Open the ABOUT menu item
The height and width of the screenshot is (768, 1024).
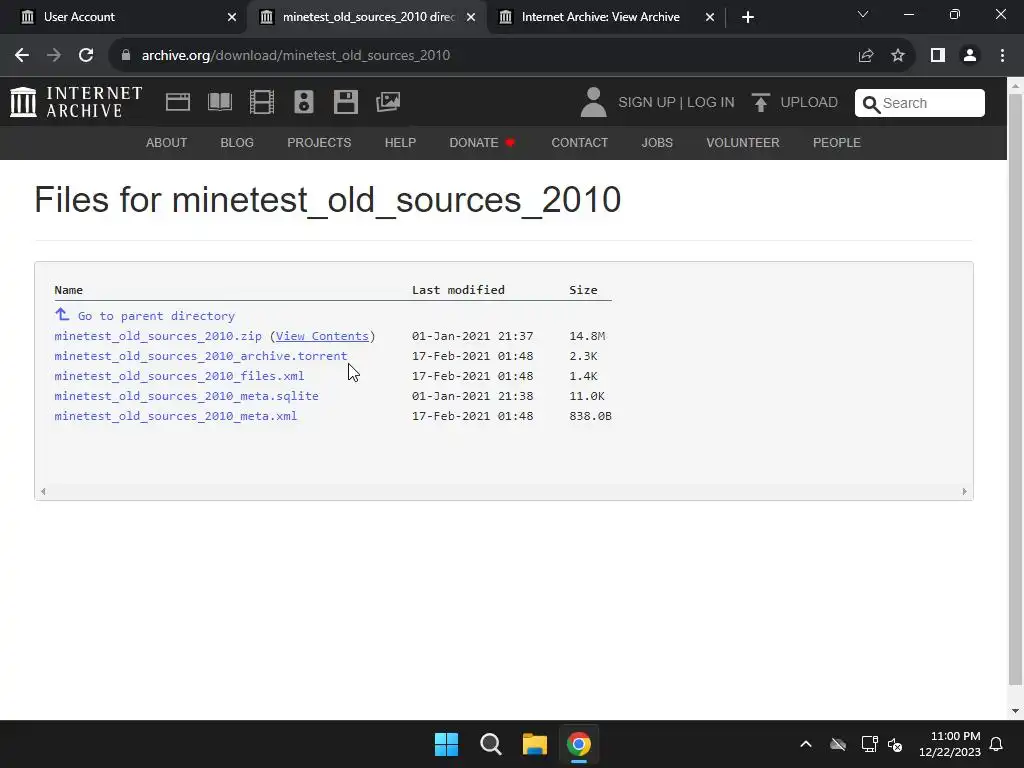tap(167, 142)
